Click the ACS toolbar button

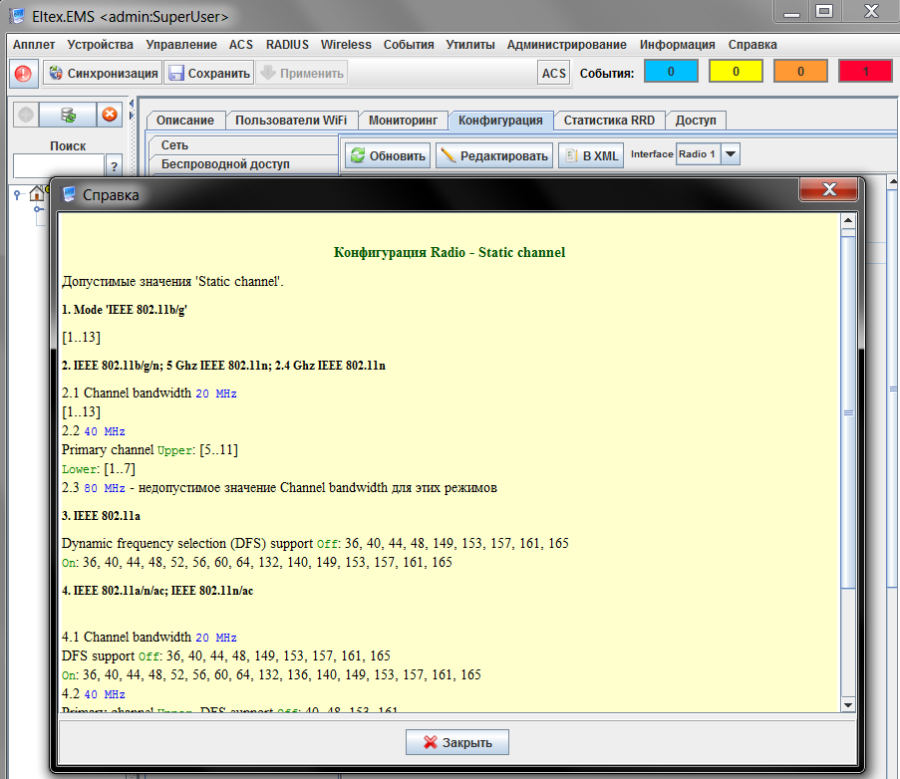(553, 73)
